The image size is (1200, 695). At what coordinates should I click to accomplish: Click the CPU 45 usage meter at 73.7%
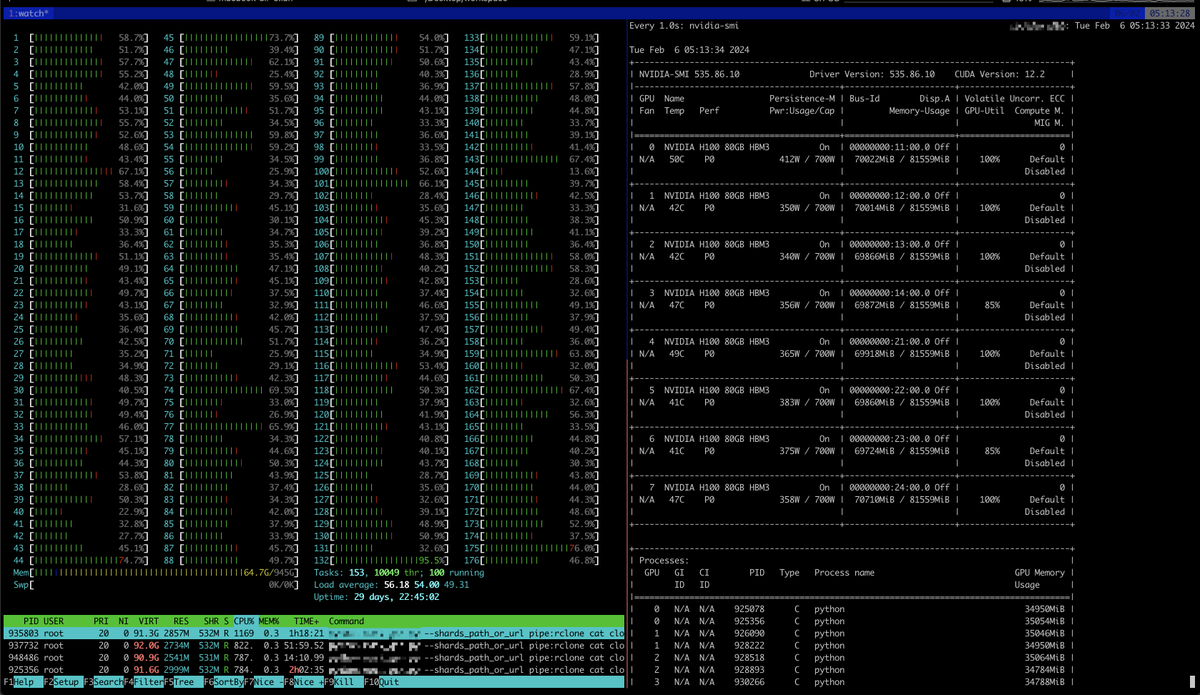230,37
